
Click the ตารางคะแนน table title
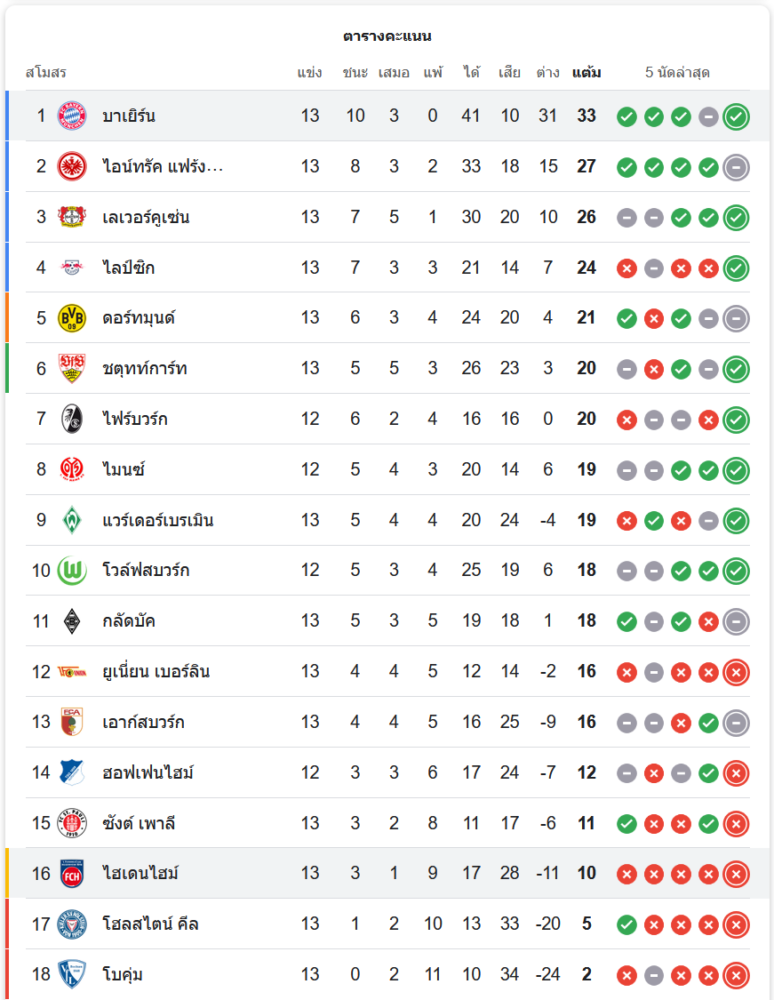(387, 36)
